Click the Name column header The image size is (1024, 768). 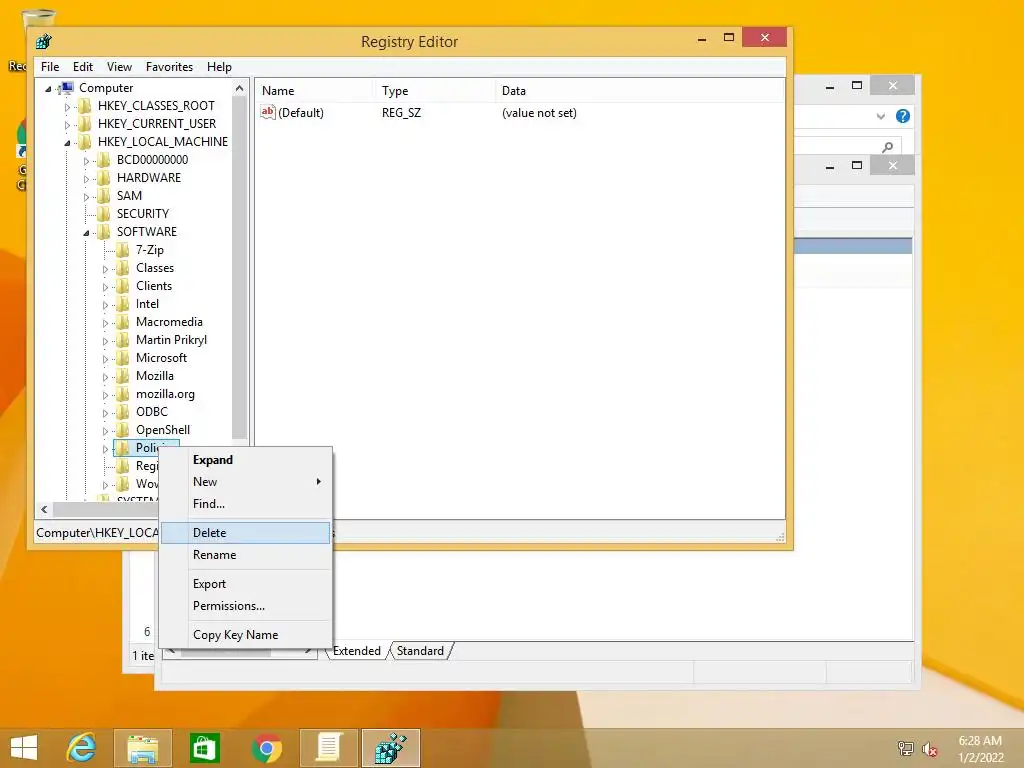coord(314,91)
